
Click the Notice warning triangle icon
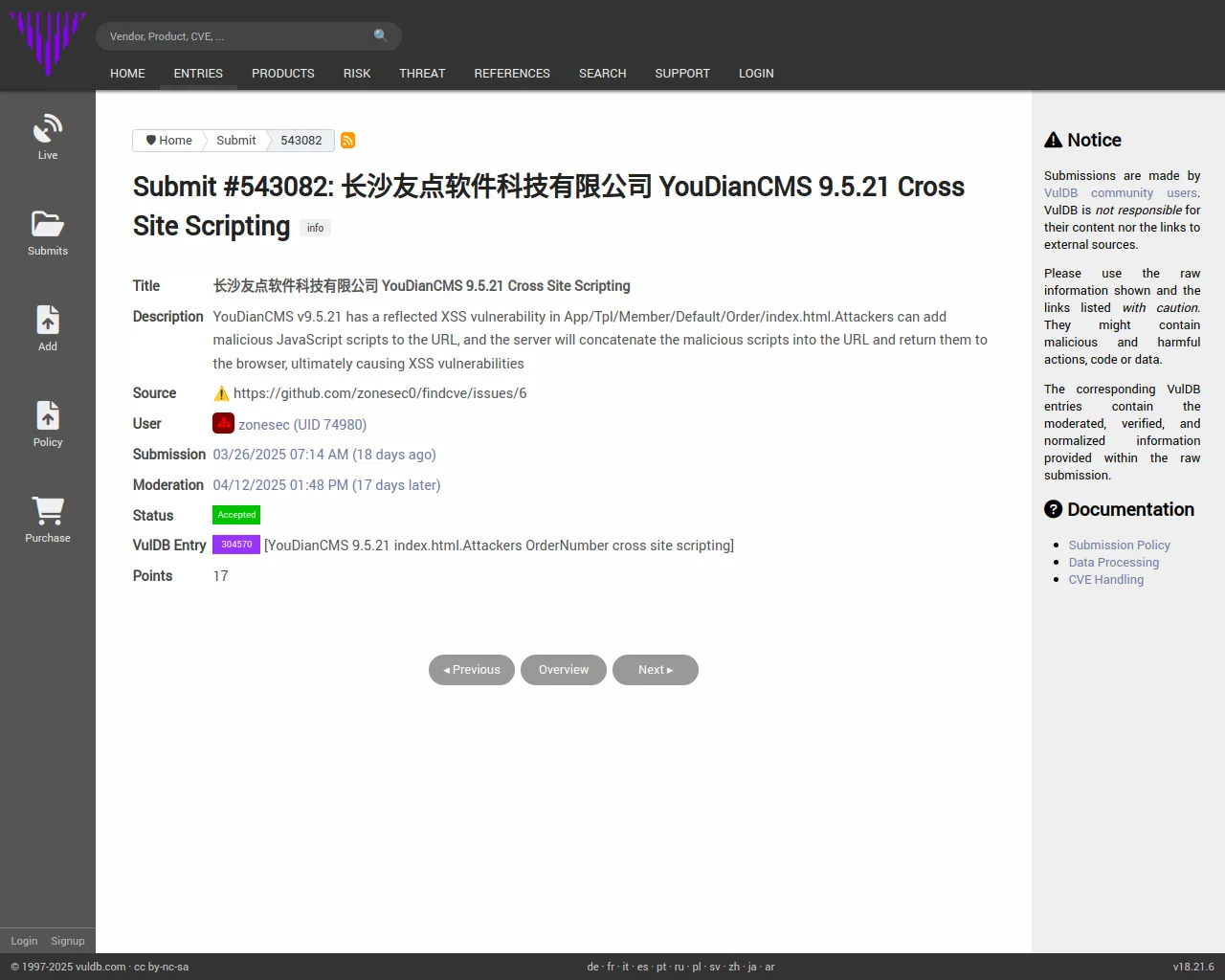tap(1053, 140)
